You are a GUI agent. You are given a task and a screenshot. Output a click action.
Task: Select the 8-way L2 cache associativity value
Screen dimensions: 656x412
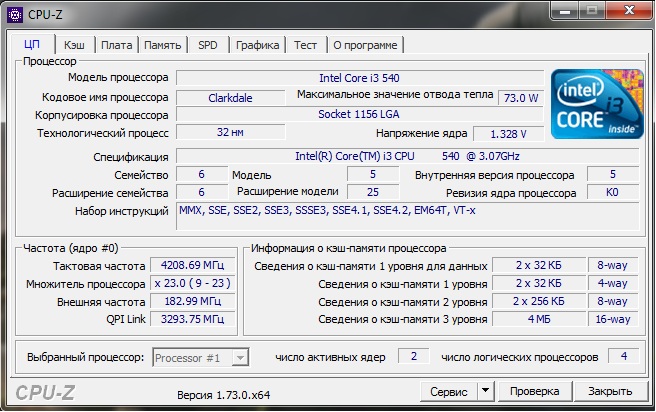613,301
